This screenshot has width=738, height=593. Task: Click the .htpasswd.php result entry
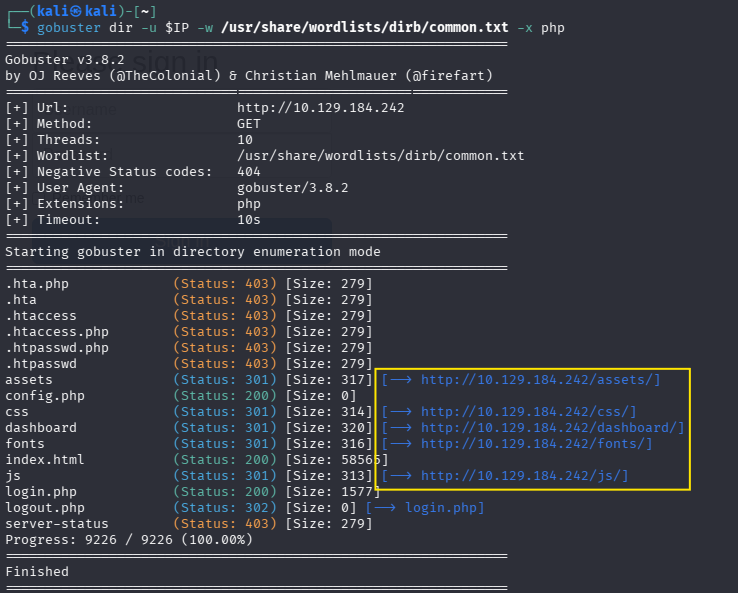click(x=57, y=348)
